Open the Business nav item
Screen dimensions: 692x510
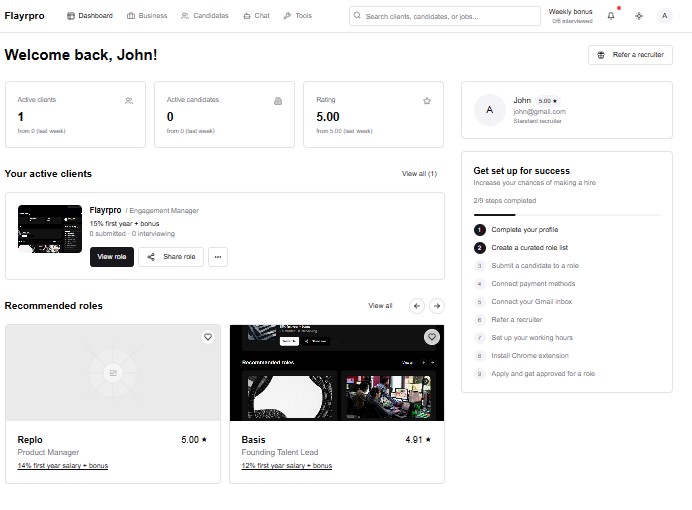tap(147, 15)
